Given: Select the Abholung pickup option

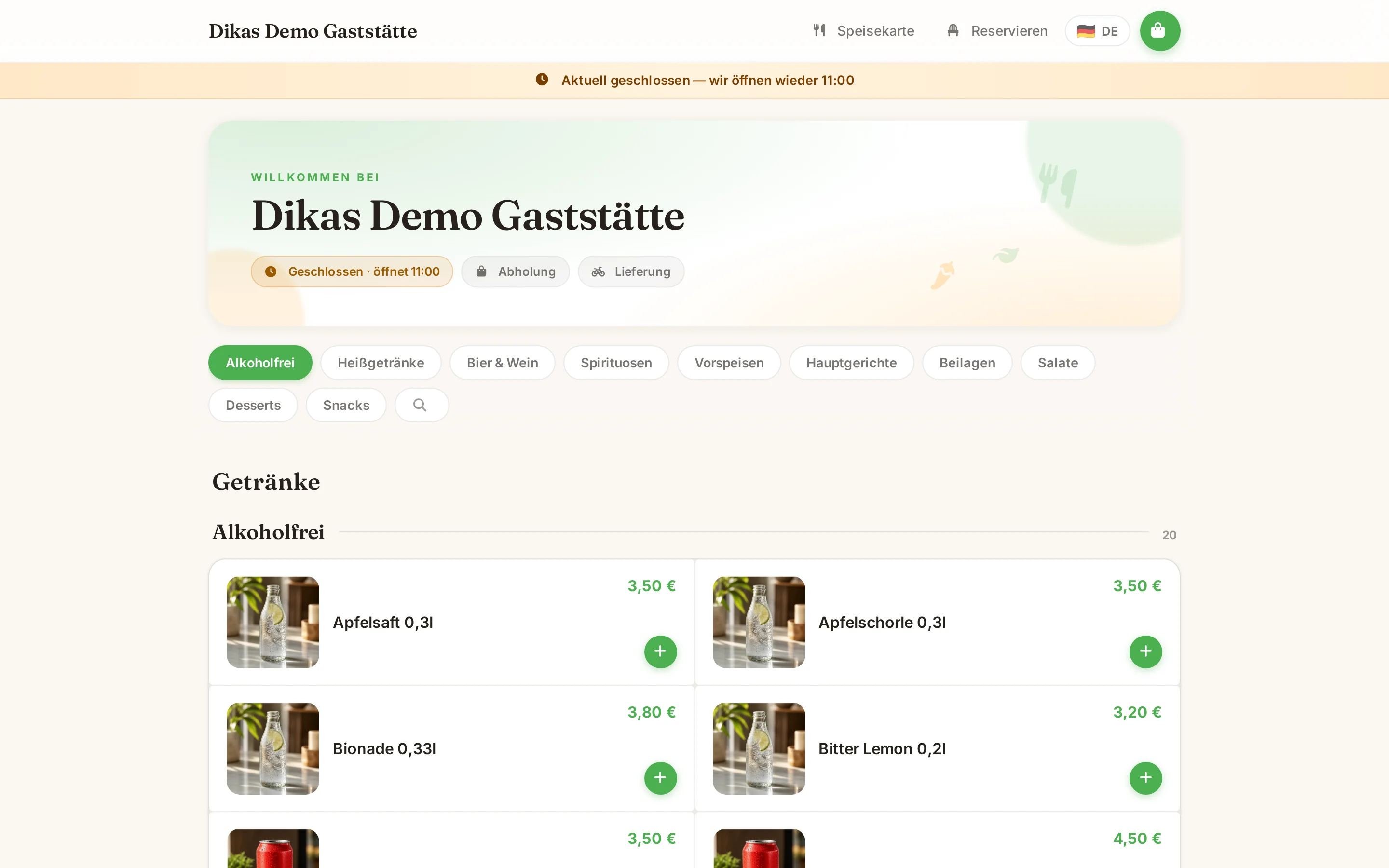Looking at the screenshot, I should [516, 271].
